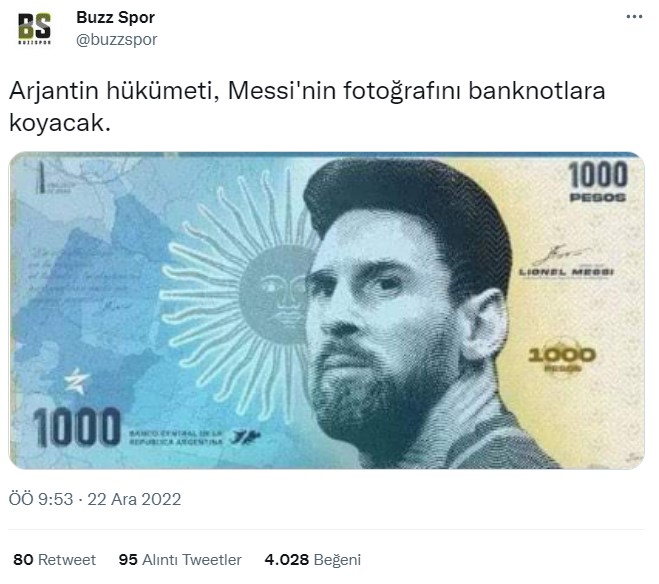View the 80 Retweet list

(55, 560)
